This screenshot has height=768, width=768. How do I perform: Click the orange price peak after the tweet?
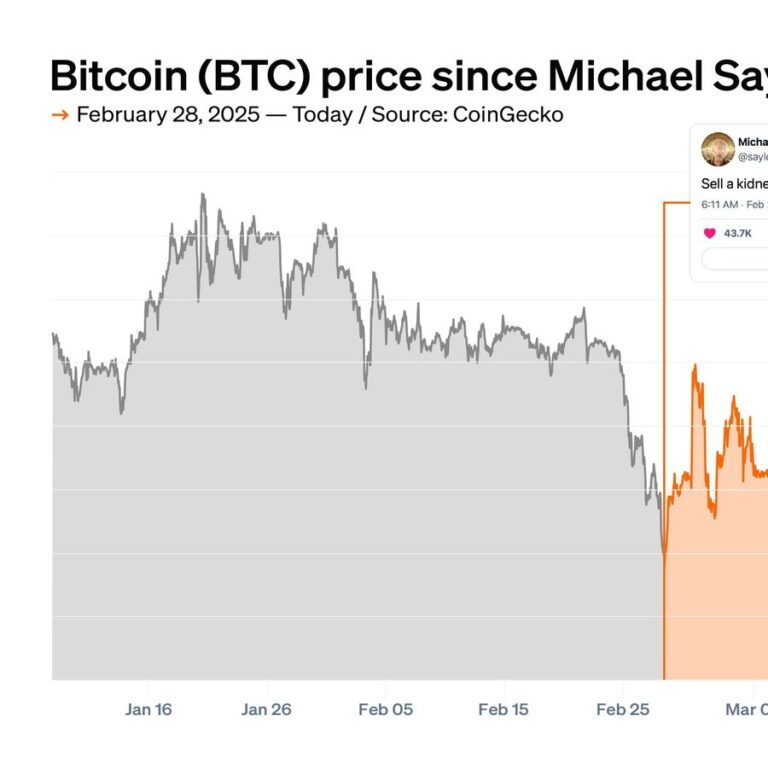point(694,367)
